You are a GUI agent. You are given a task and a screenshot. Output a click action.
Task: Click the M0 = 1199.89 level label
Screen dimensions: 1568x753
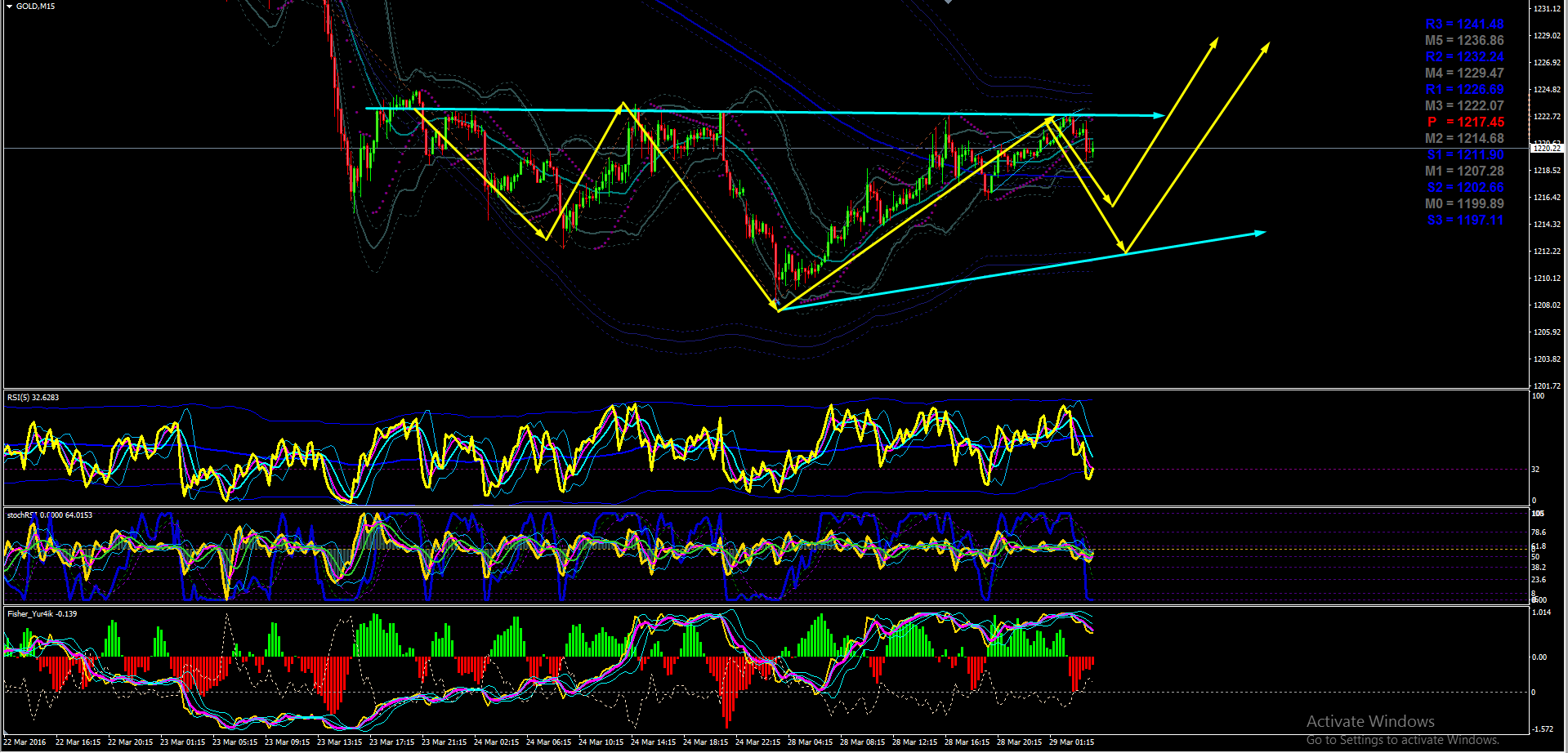point(1464,204)
